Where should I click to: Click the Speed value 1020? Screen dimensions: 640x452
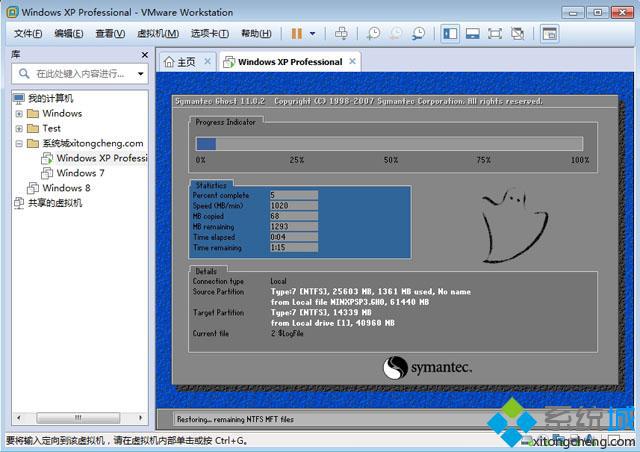294,205
